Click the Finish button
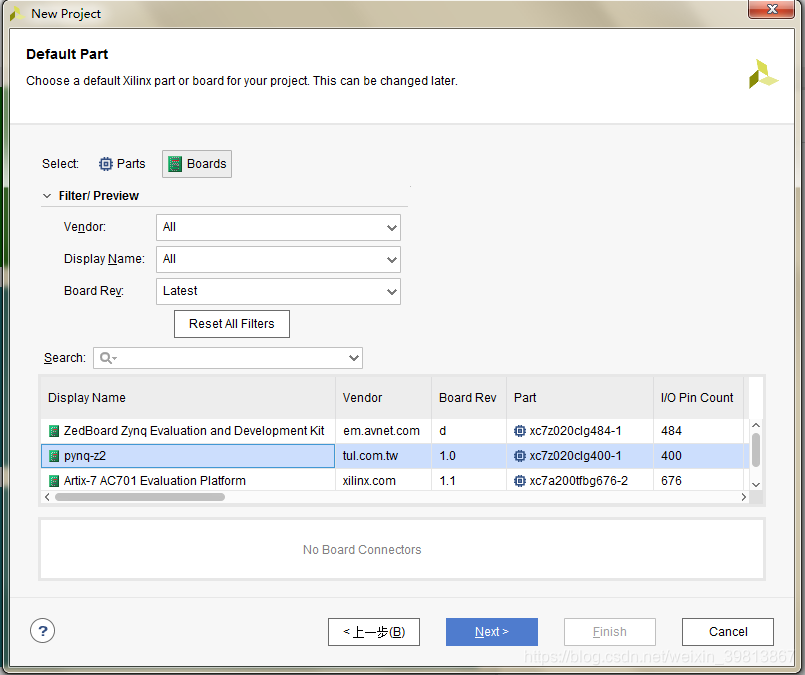 click(x=610, y=632)
